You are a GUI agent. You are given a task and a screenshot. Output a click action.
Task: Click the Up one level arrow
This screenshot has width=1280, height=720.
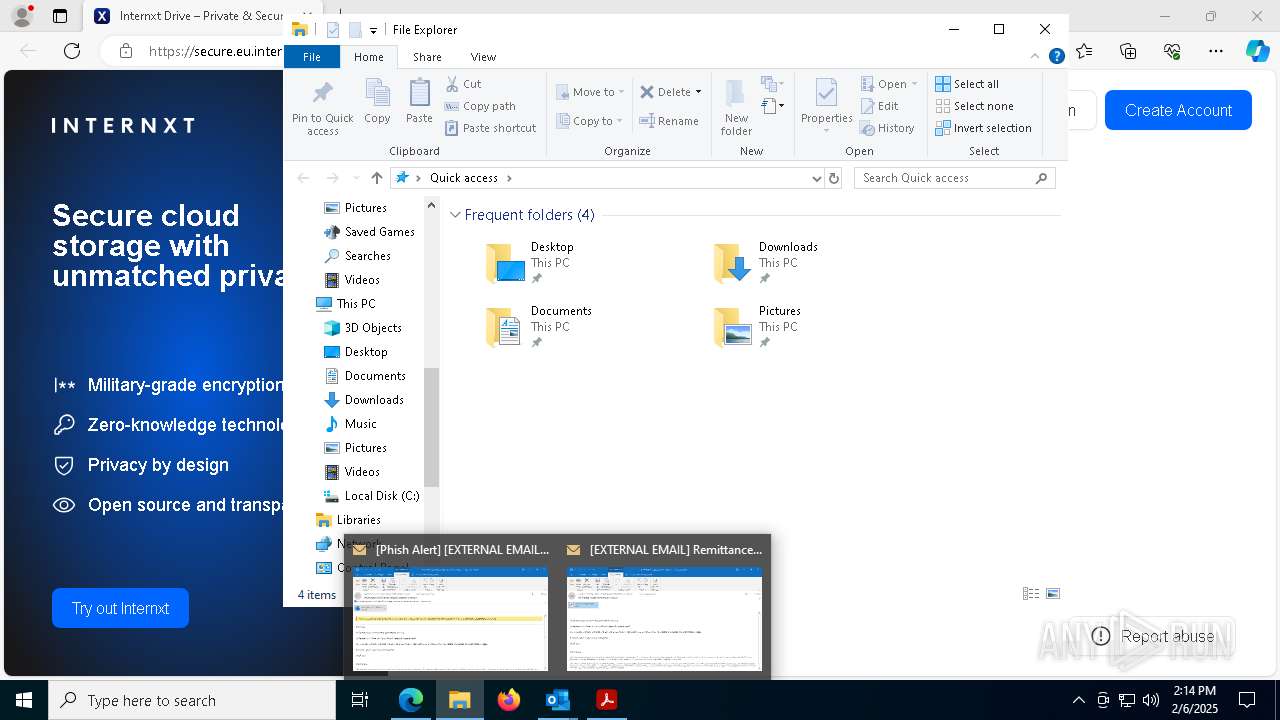pyautogui.click(x=376, y=178)
